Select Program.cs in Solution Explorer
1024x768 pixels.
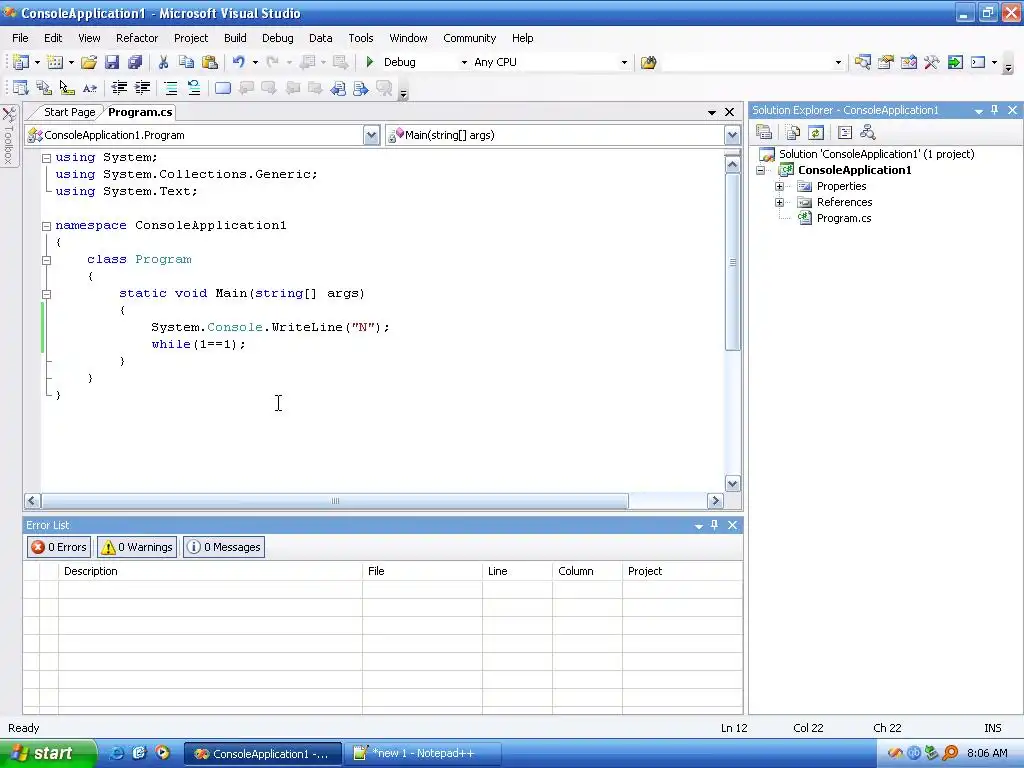(x=844, y=218)
